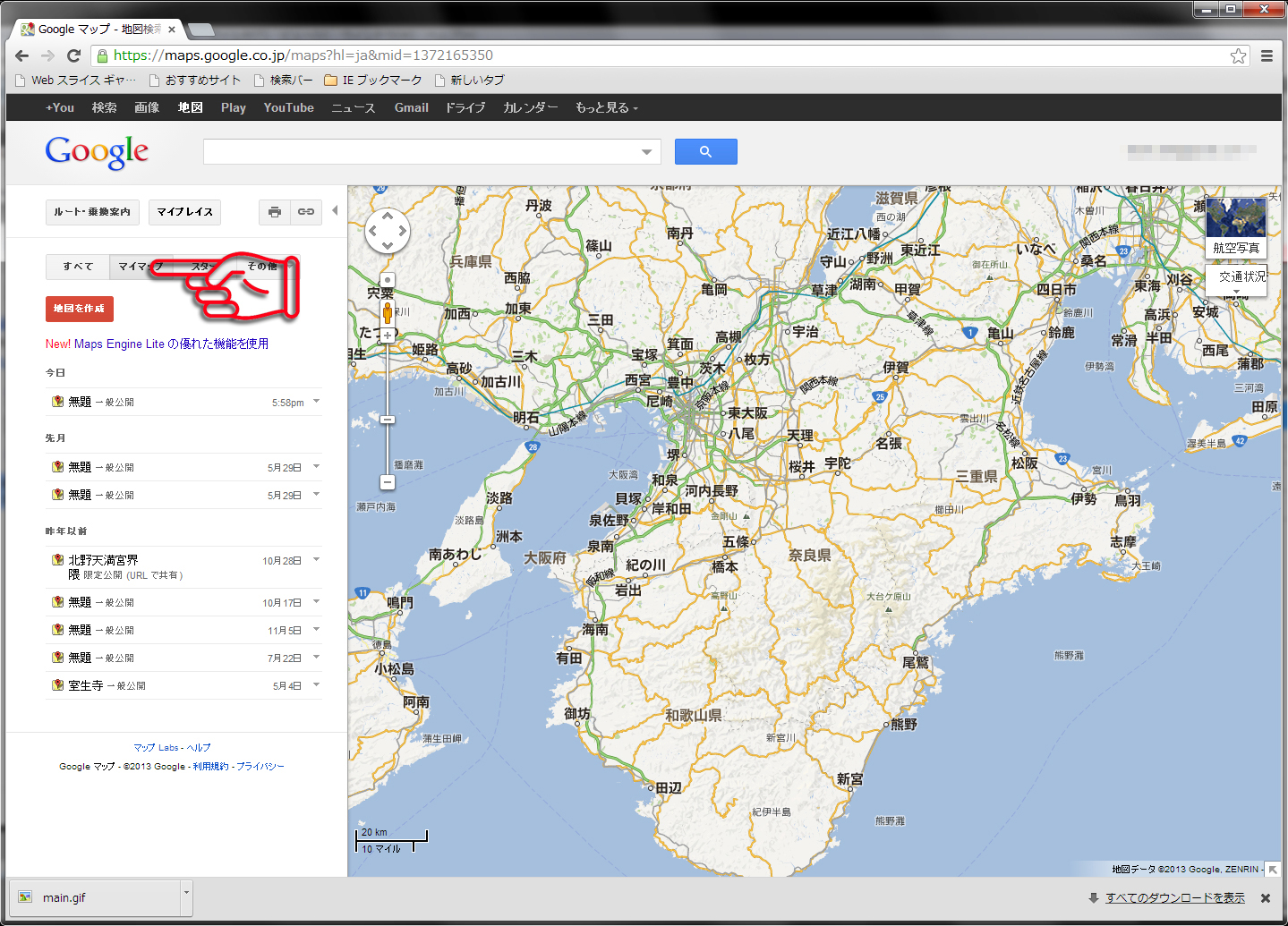Click the chain link share icon

click(306, 212)
